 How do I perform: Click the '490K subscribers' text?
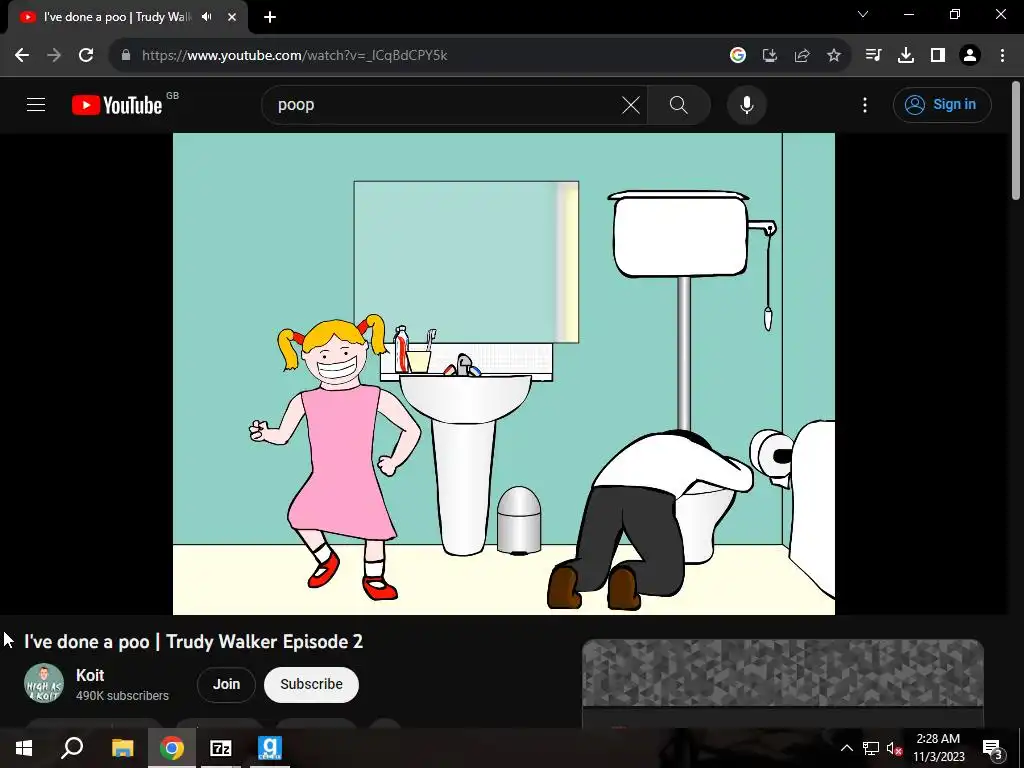(x=122, y=696)
